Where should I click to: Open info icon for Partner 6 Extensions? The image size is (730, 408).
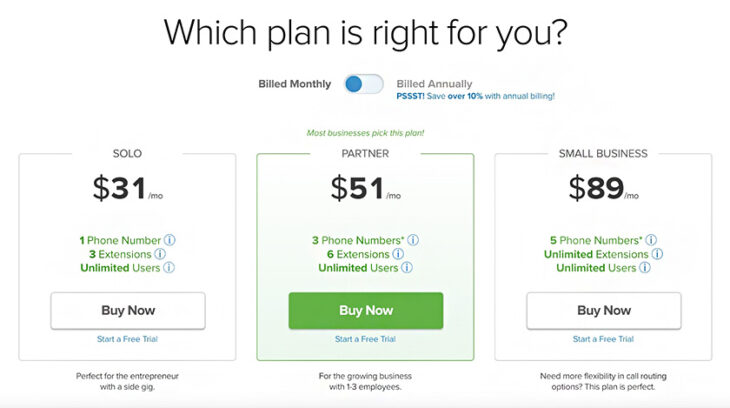(x=405, y=254)
